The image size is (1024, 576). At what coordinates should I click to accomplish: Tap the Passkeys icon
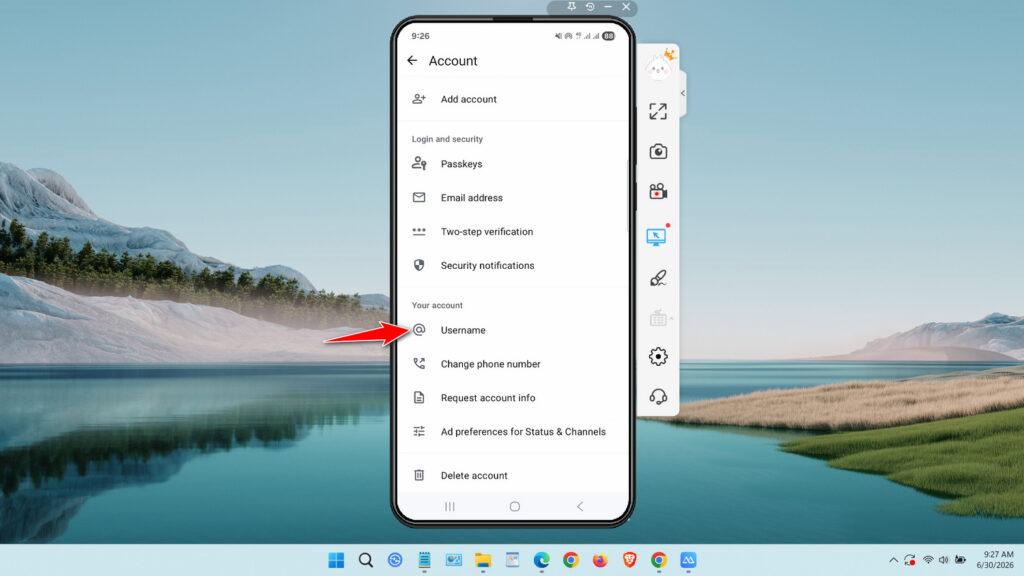pos(419,164)
